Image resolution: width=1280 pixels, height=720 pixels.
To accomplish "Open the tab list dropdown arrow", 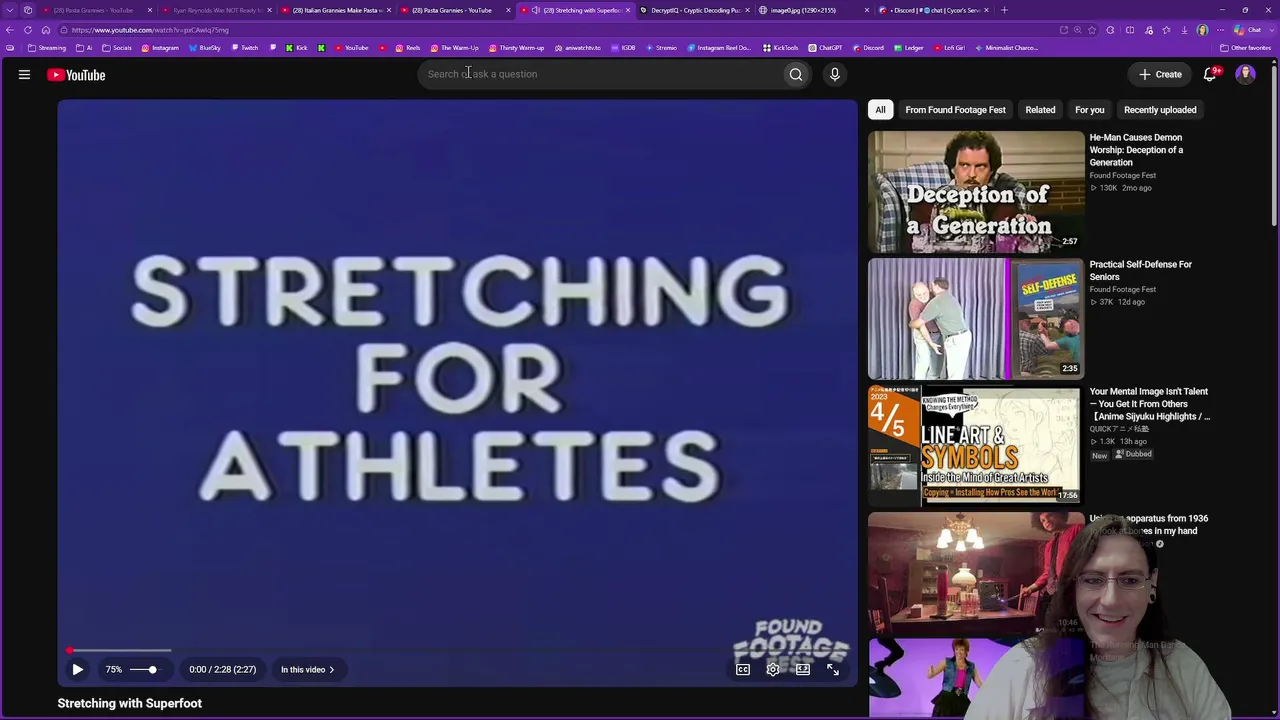I will coord(9,10).
